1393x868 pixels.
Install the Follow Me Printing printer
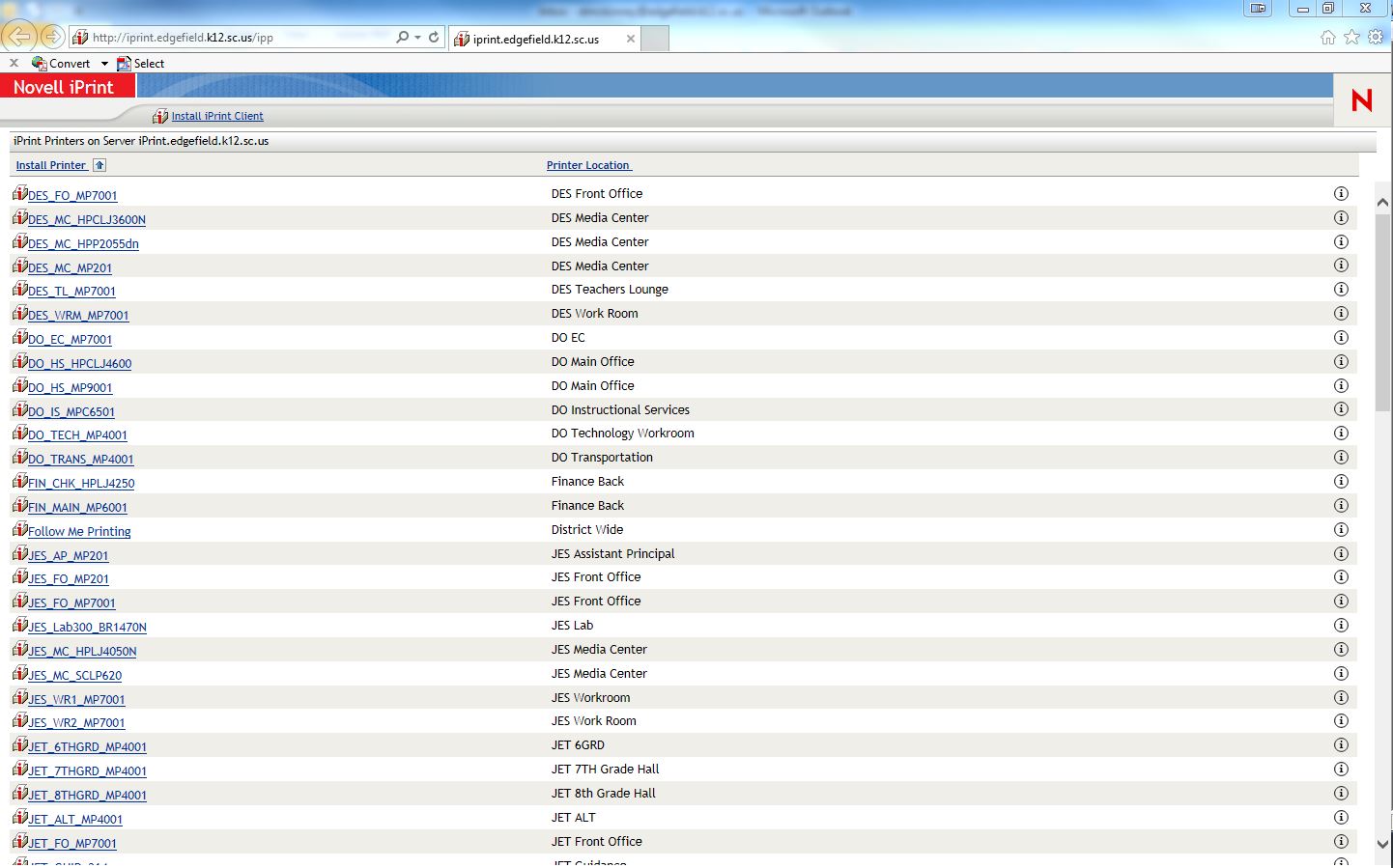click(x=79, y=532)
